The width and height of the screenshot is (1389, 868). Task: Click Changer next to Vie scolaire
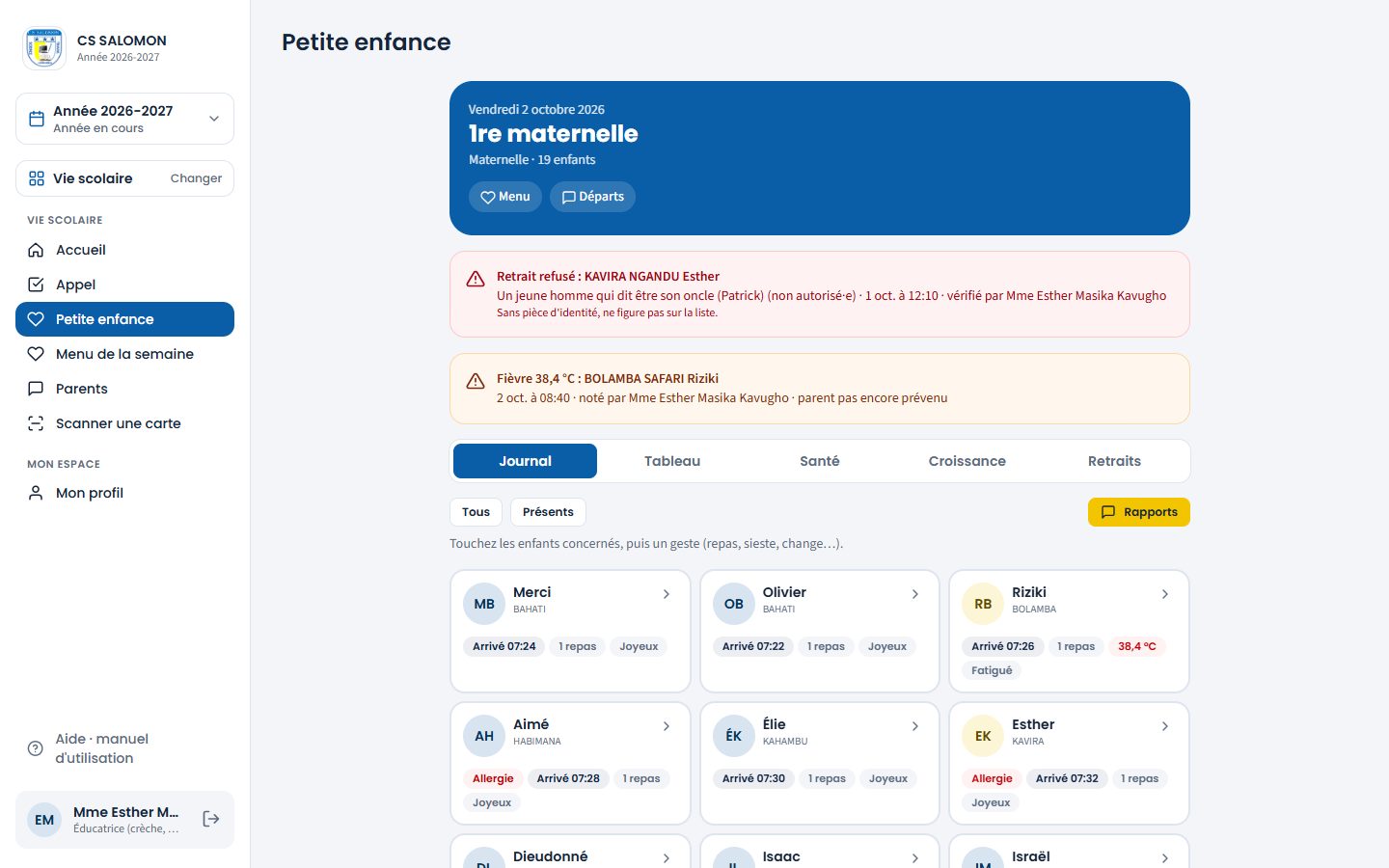pos(196,178)
